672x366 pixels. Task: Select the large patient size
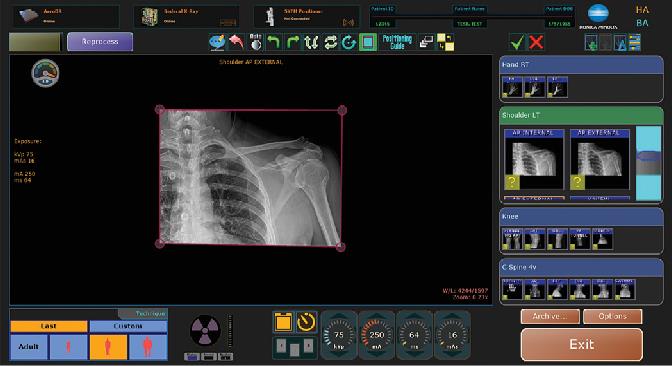pos(148,346)
